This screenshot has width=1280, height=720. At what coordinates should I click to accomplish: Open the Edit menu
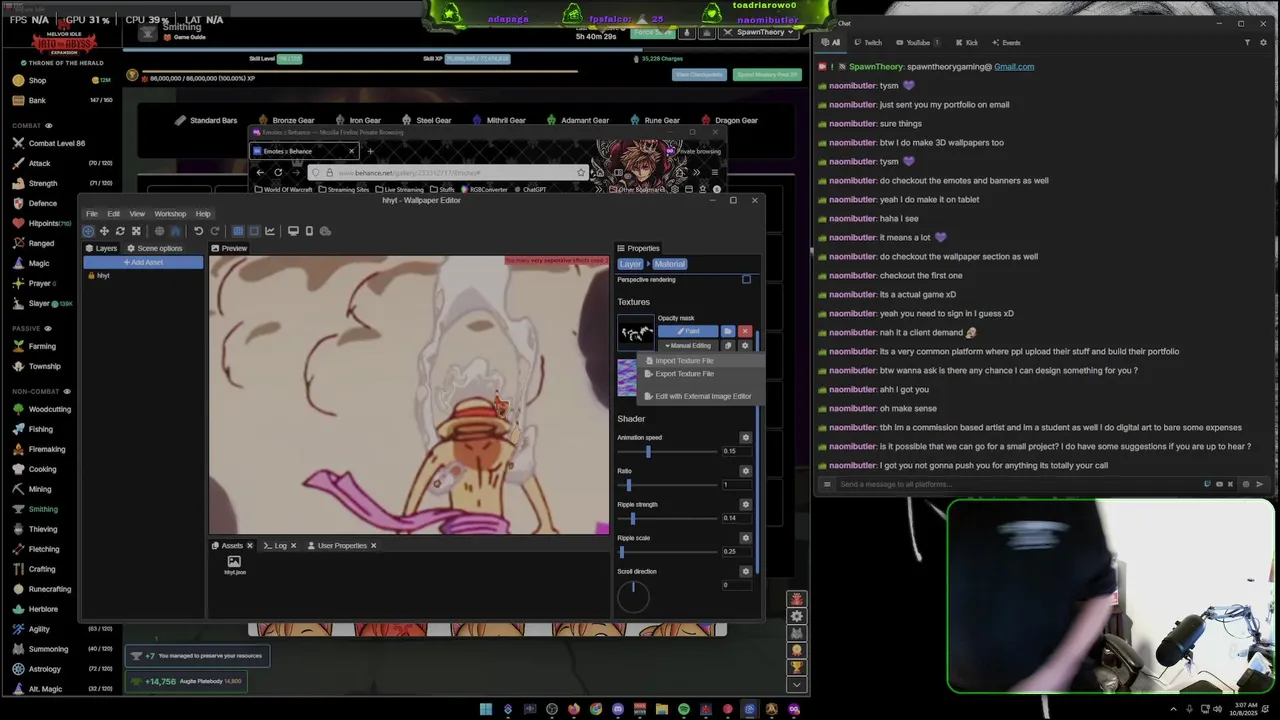point(113,214)
